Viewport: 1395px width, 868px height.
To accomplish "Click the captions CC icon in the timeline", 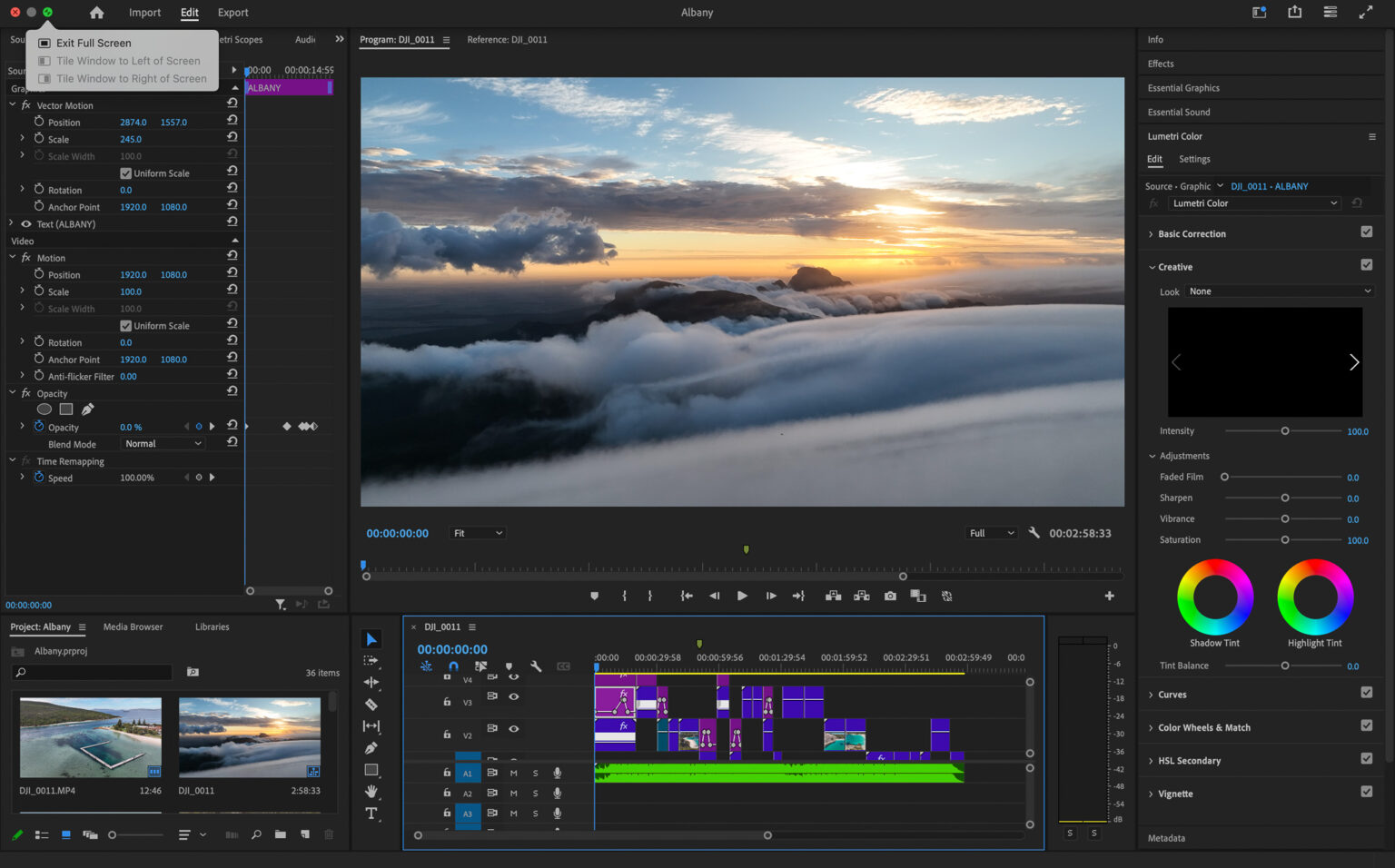I will pyautogui.click(x=564, y=666).
